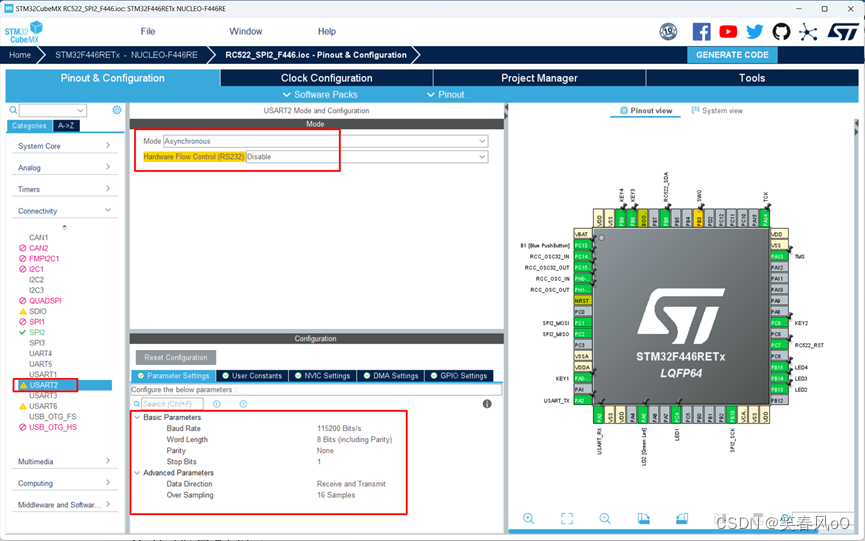Image resolution: width=865 pixels, height=541 pixels.
Task: Open the File menu
Action: [x=148, y=31]
